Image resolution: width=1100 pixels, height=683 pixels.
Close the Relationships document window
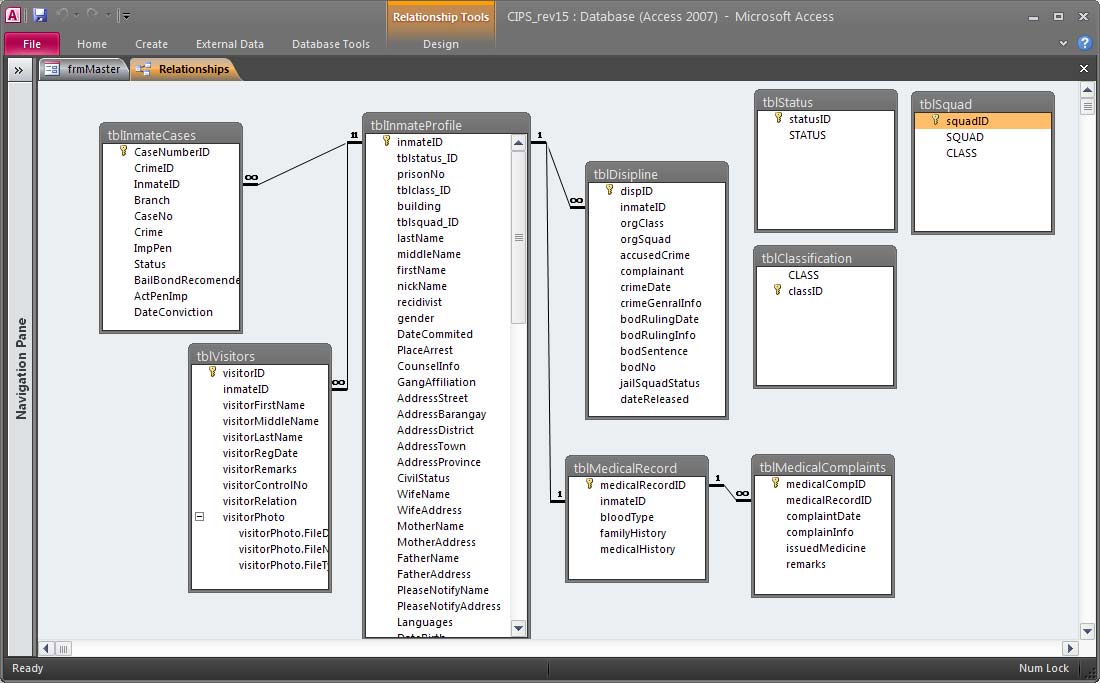coord(1084,69)
